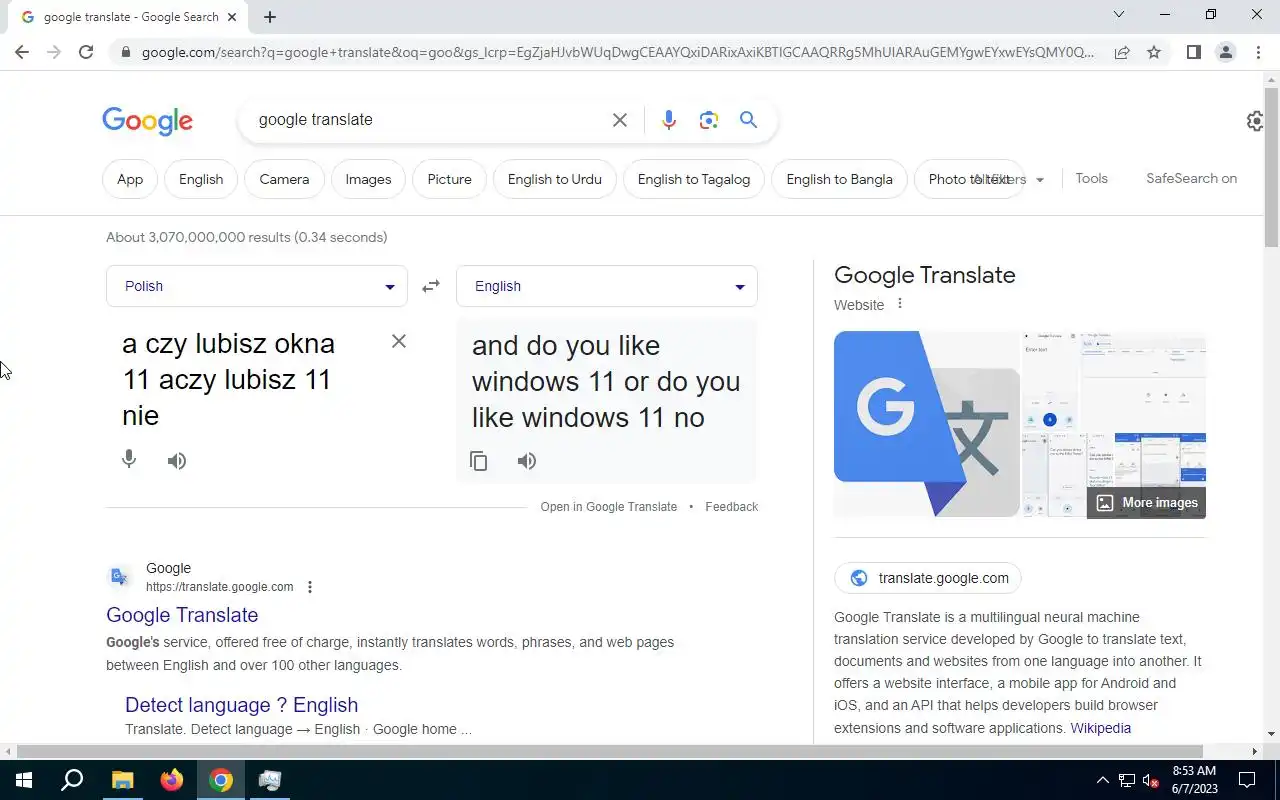Select the Camera filter chip
The image size is (1280, 800).
[284, 179]
